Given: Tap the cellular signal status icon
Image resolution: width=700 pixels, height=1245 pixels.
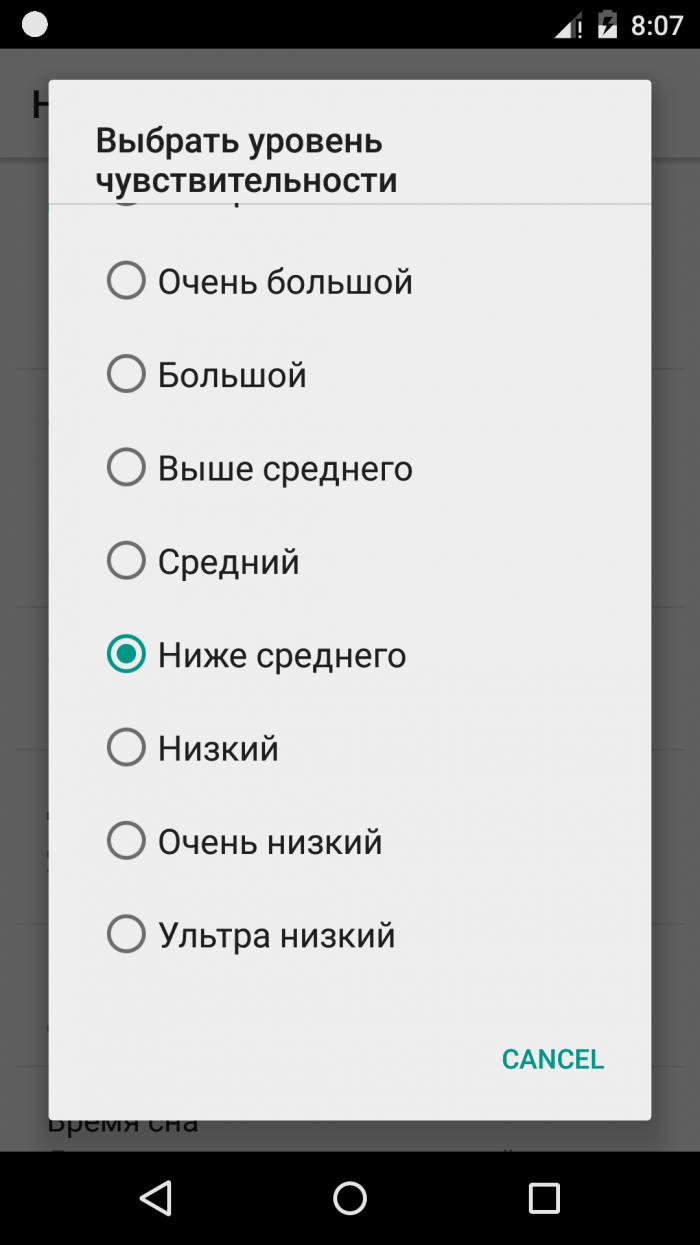Looking at the screenshot, I should pyautogui.click(x=569, y=25).
